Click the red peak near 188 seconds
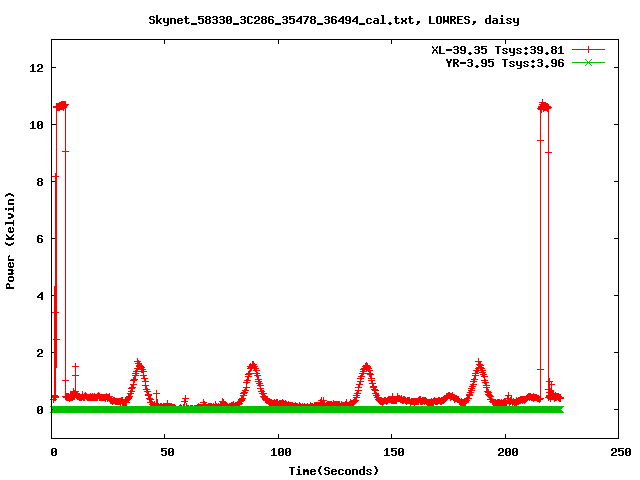Viewport: 640px width, 480px height. 479,363
